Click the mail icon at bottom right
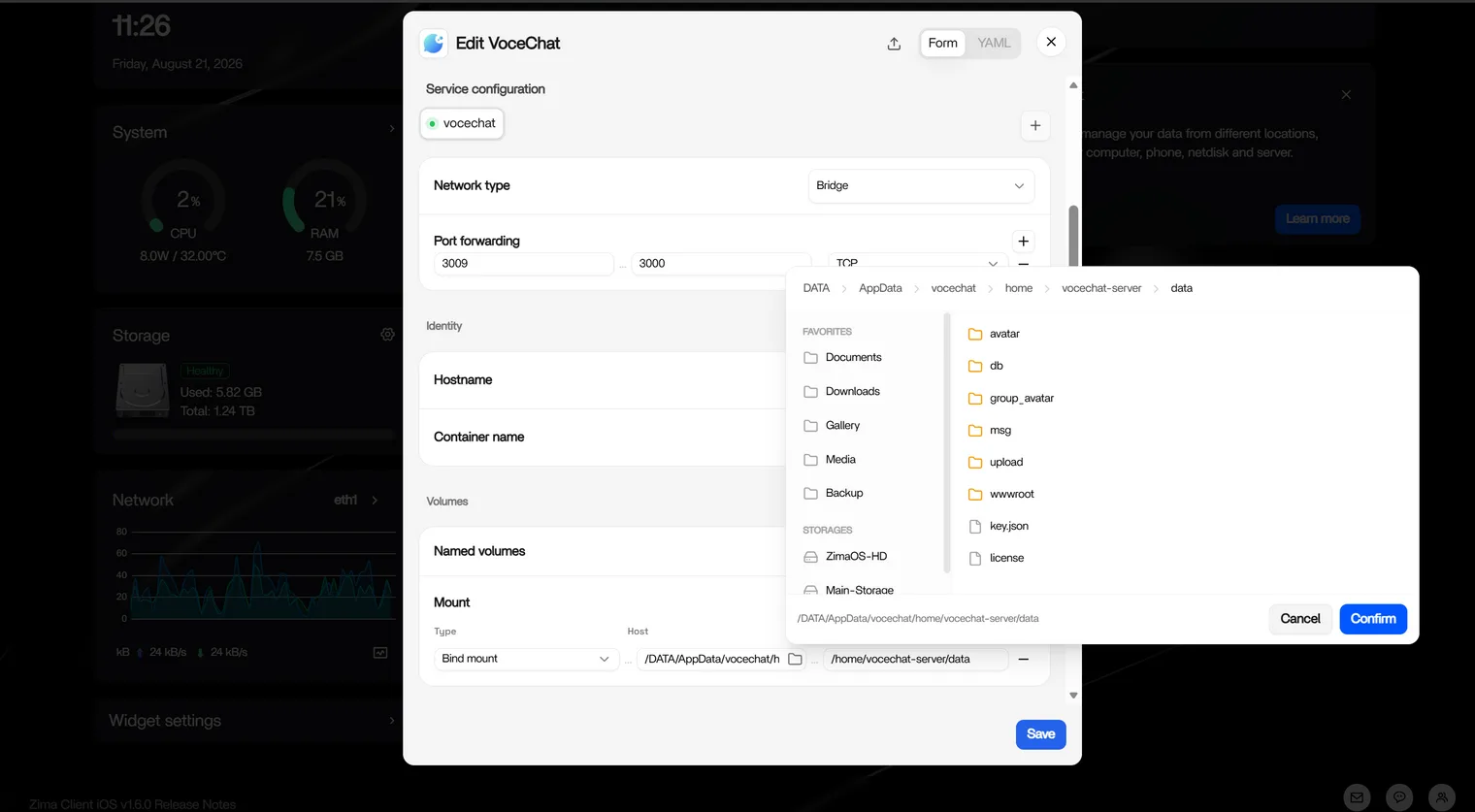Viewport: 1475px width, 812px height. (x=1357, y=797)
